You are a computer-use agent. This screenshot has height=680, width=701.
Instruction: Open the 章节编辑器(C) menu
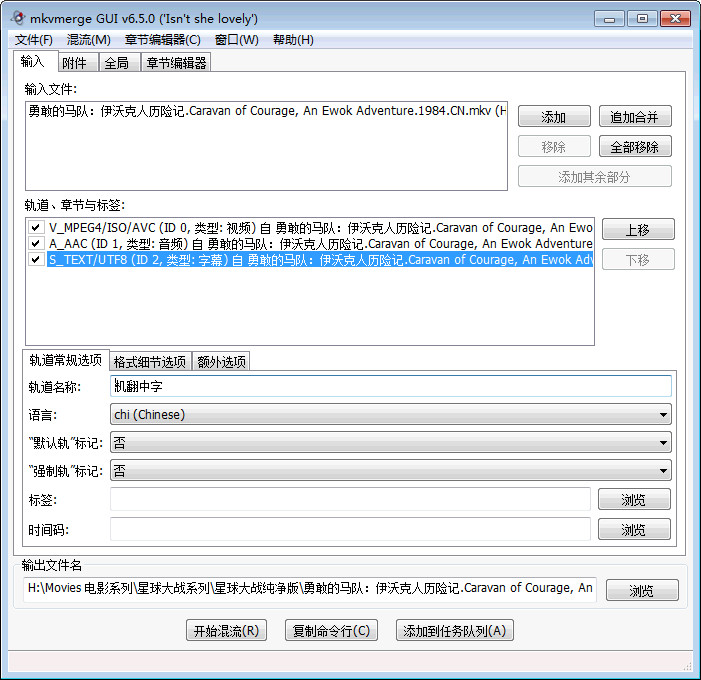(x=162, y=40)
